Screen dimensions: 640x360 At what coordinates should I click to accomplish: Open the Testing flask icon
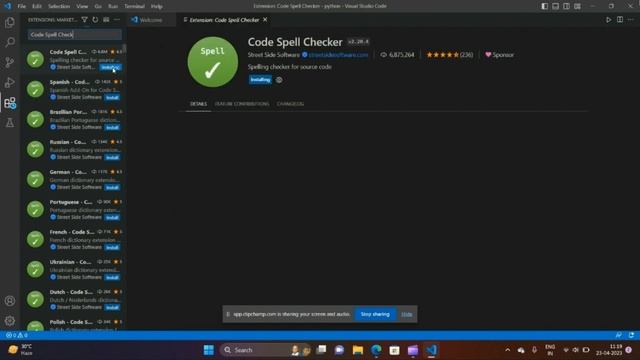point(10,122)
